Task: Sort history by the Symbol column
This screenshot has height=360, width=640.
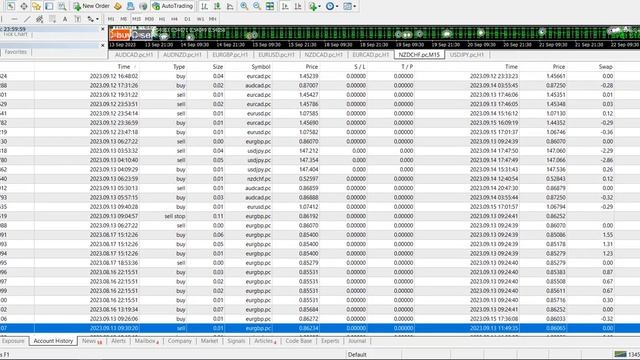Action: click(x=261, y=67)
